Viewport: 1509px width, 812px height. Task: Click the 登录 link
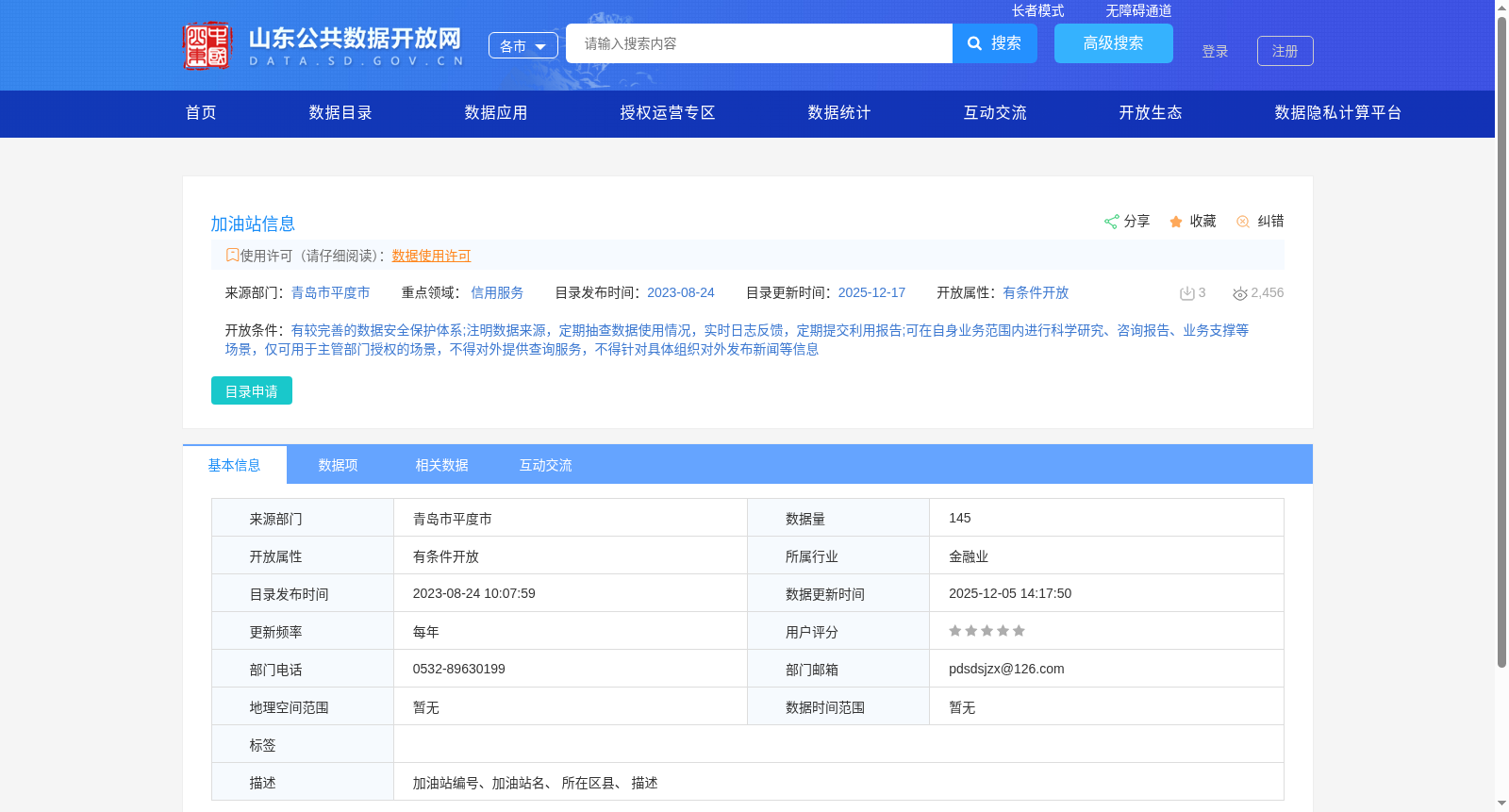pos(1215,51)
